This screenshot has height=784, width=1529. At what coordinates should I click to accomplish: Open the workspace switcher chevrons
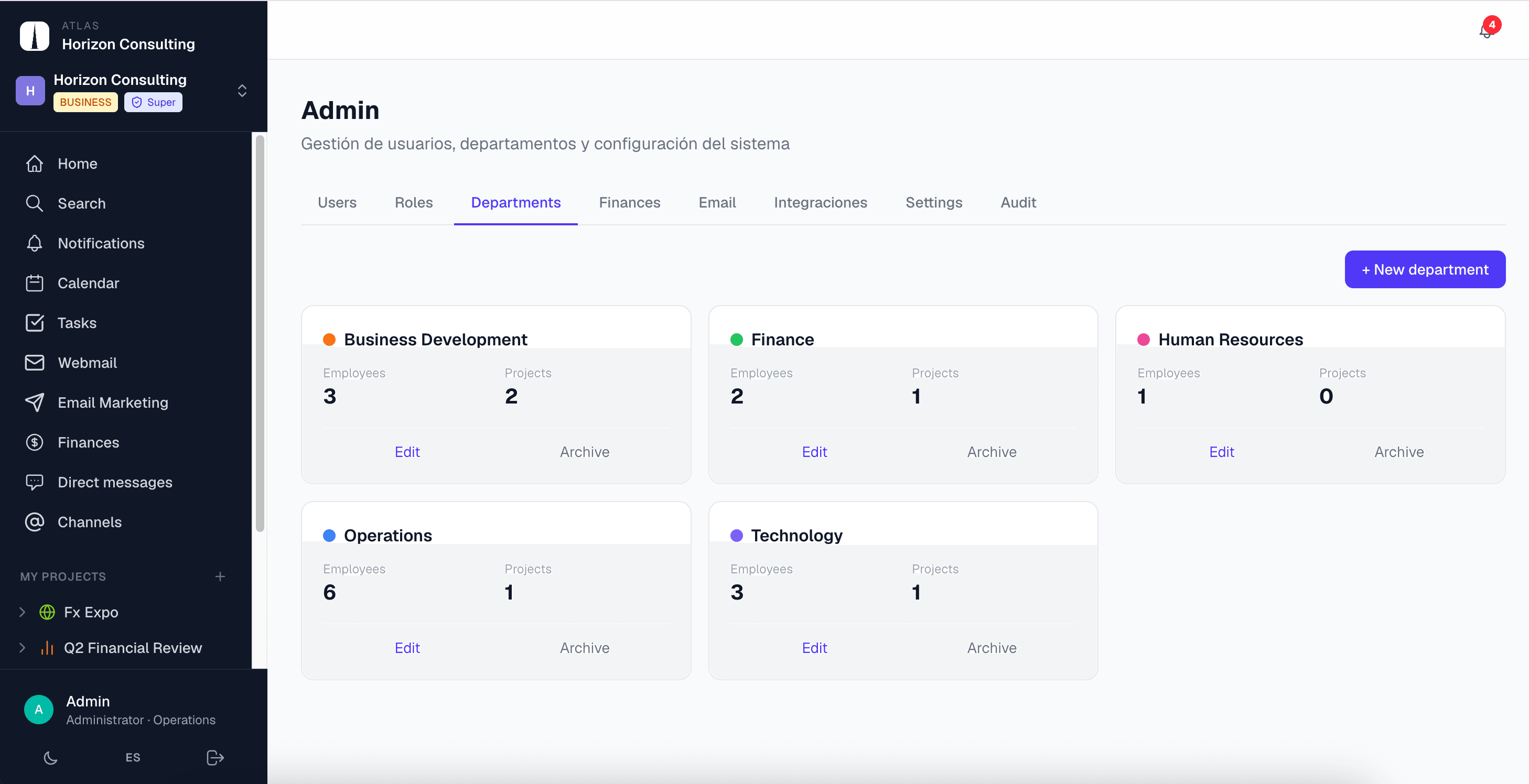(242, 91)
